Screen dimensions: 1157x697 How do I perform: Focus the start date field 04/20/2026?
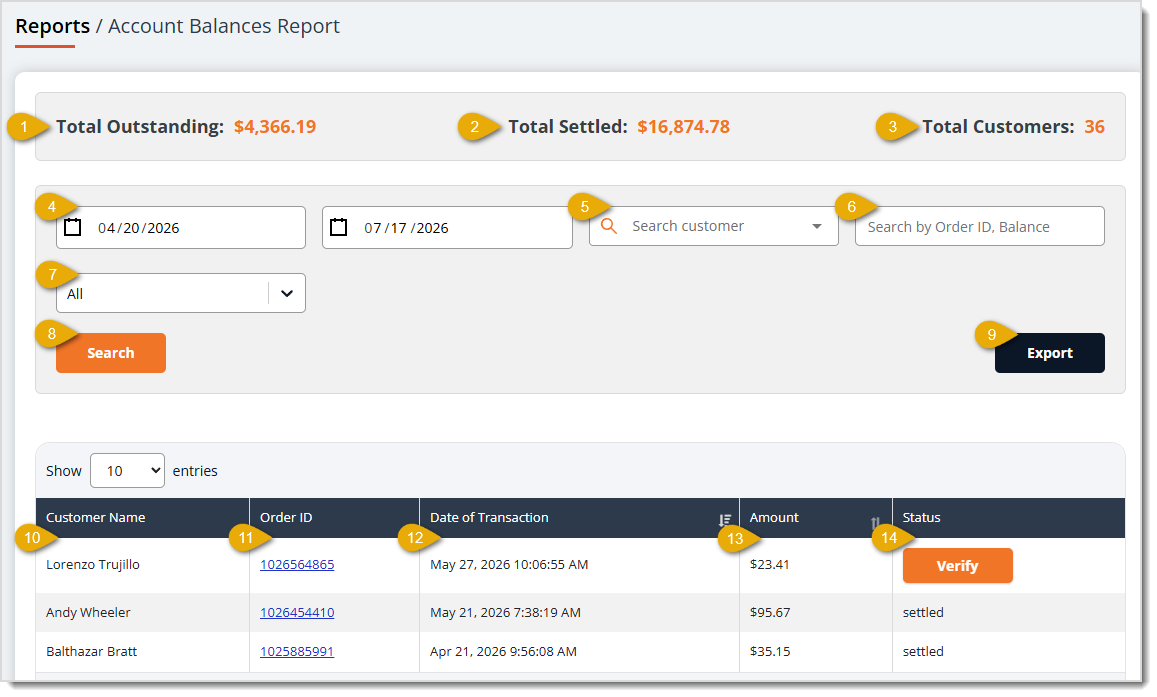[181, 227]
